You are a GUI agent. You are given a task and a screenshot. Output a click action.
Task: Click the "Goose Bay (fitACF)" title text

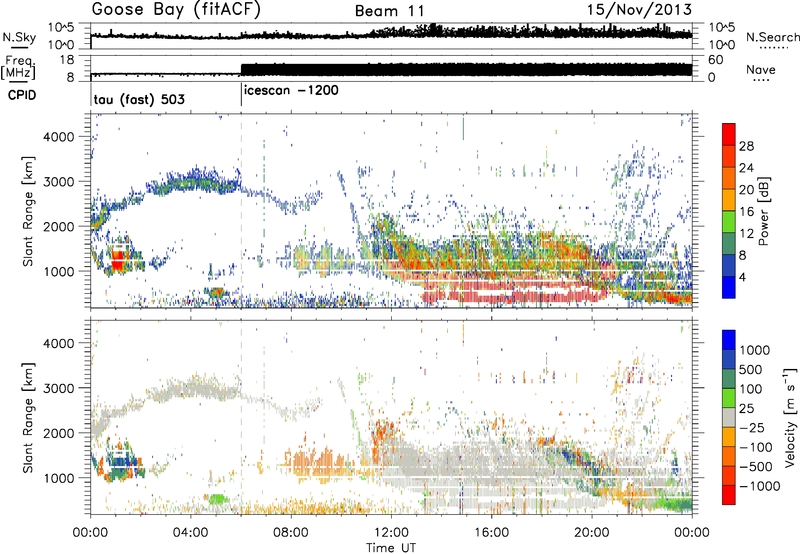point(176,10)
